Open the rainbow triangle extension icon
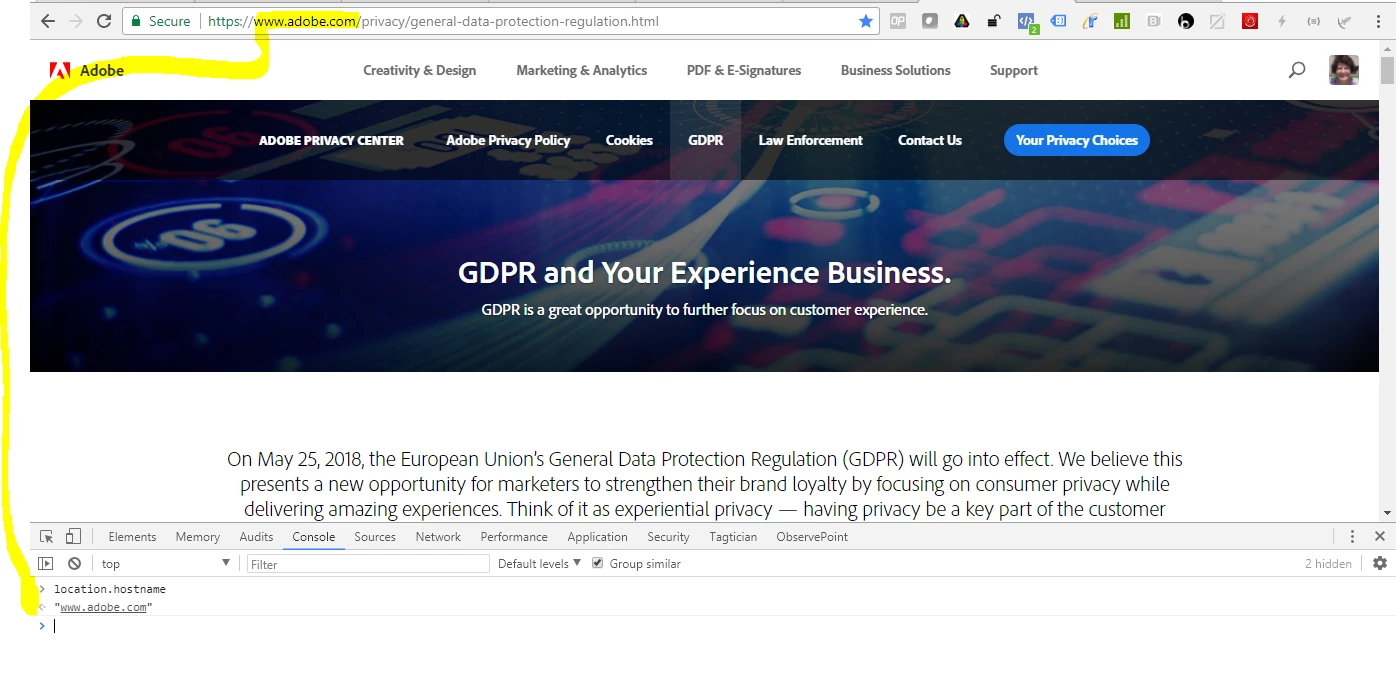Screen dimensions: 1396x695 [x=962, y=21]
